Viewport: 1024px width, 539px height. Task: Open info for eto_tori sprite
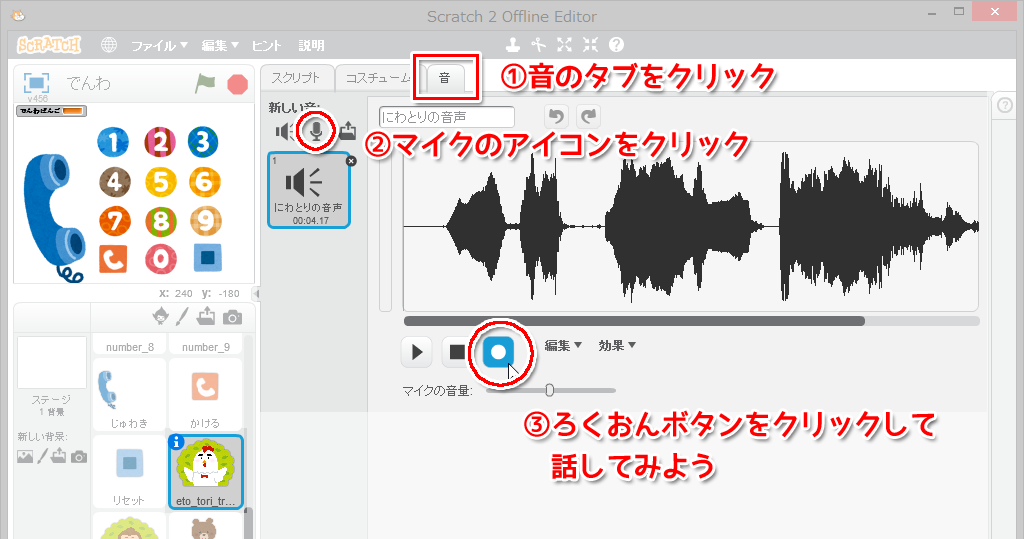tap(176, 442)
